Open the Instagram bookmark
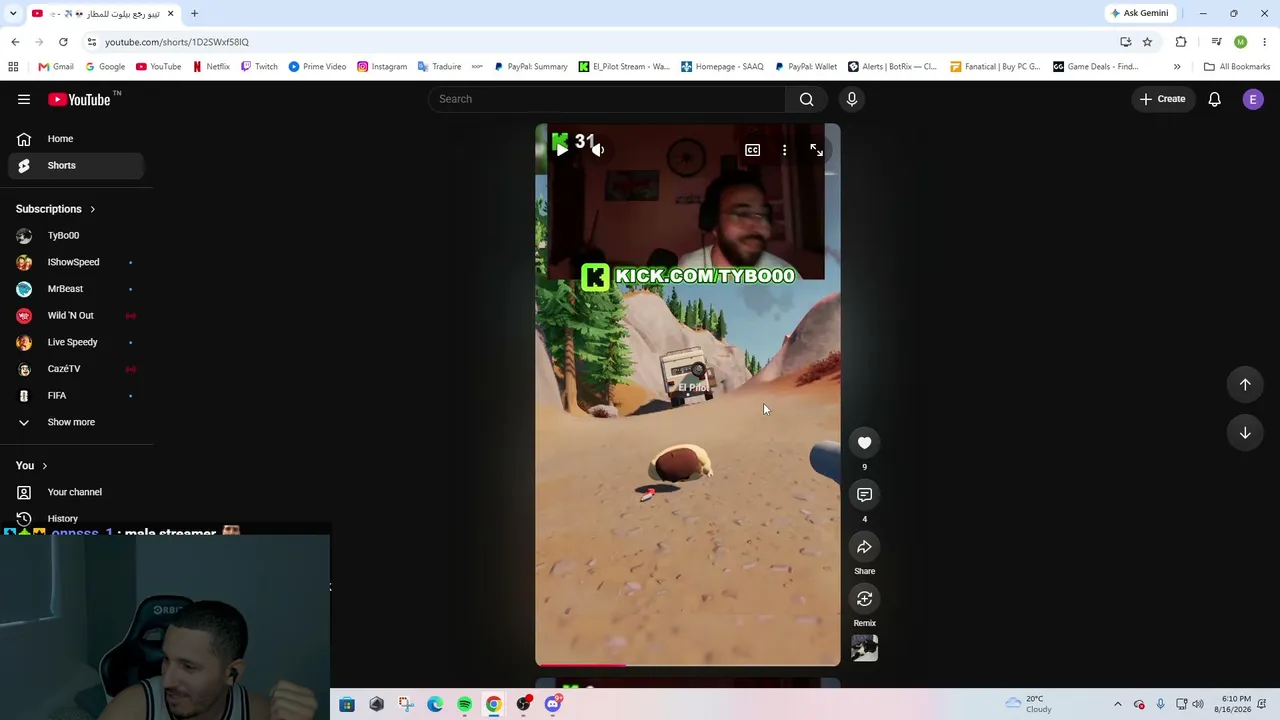This screenshot has height=720, width=1280. [382, 67]
